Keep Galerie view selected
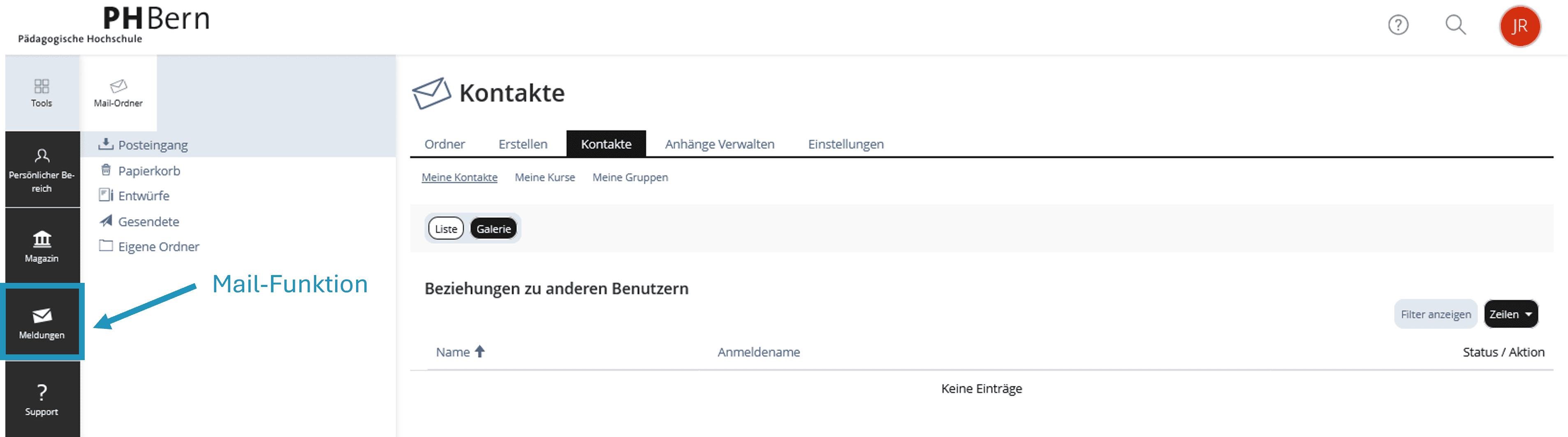1568x437 pixels. (x=493, y=228)
